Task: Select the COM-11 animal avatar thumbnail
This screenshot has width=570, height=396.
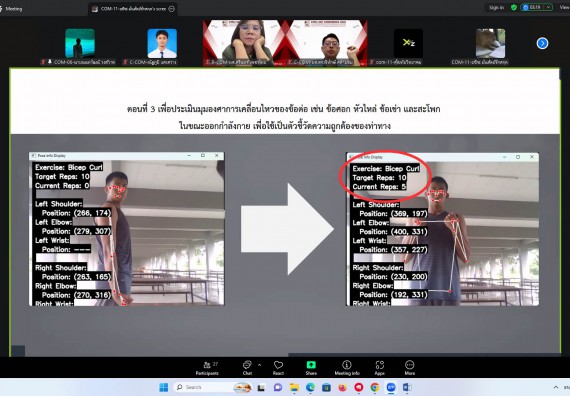Action: pyautogui.click(x=490, y=43)
